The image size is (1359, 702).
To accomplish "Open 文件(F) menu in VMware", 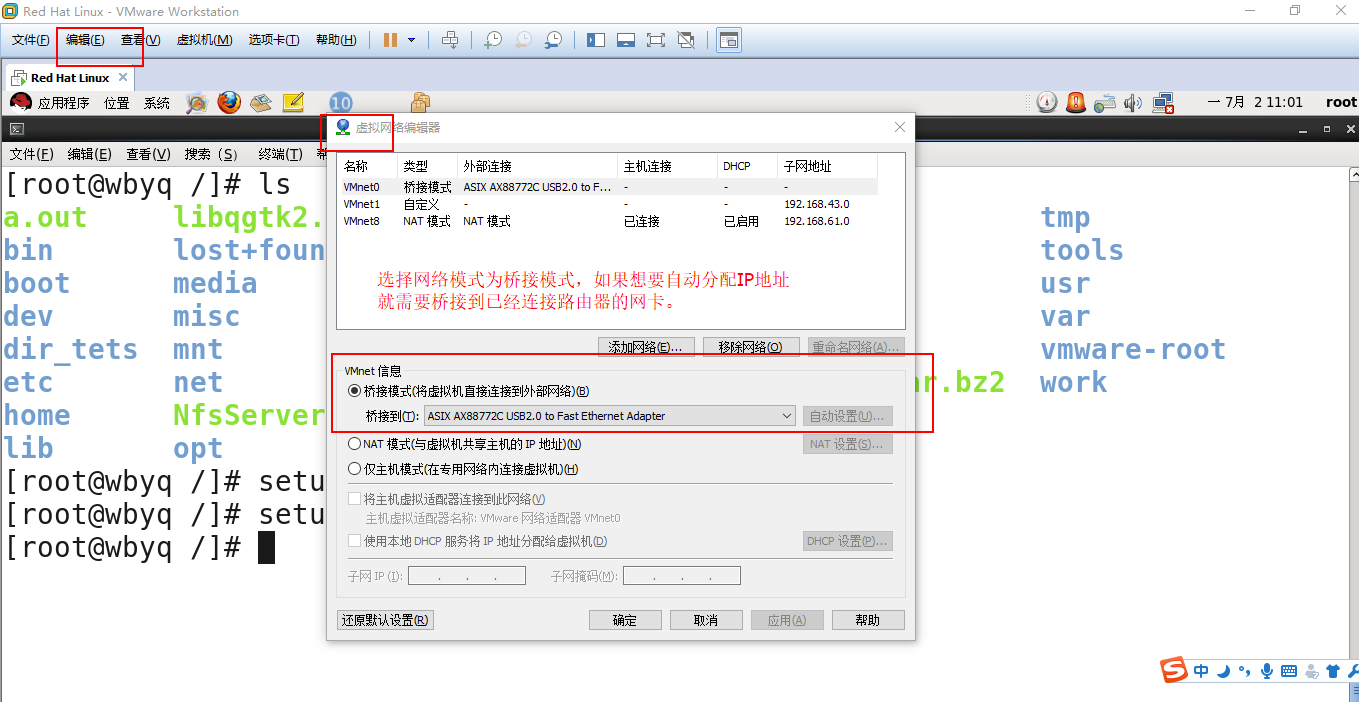I will point(31,40).
